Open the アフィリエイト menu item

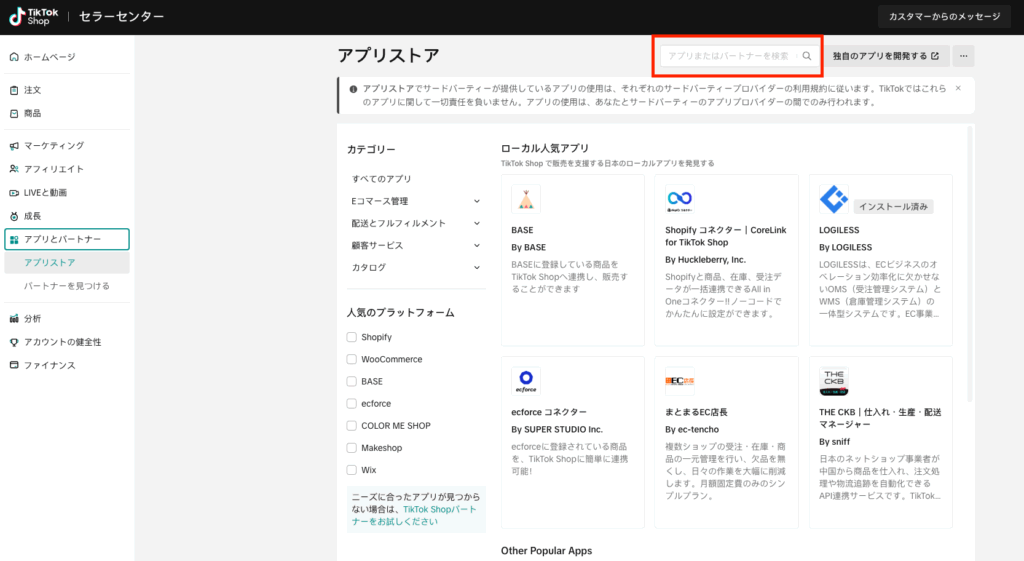(x=67, y=169)
